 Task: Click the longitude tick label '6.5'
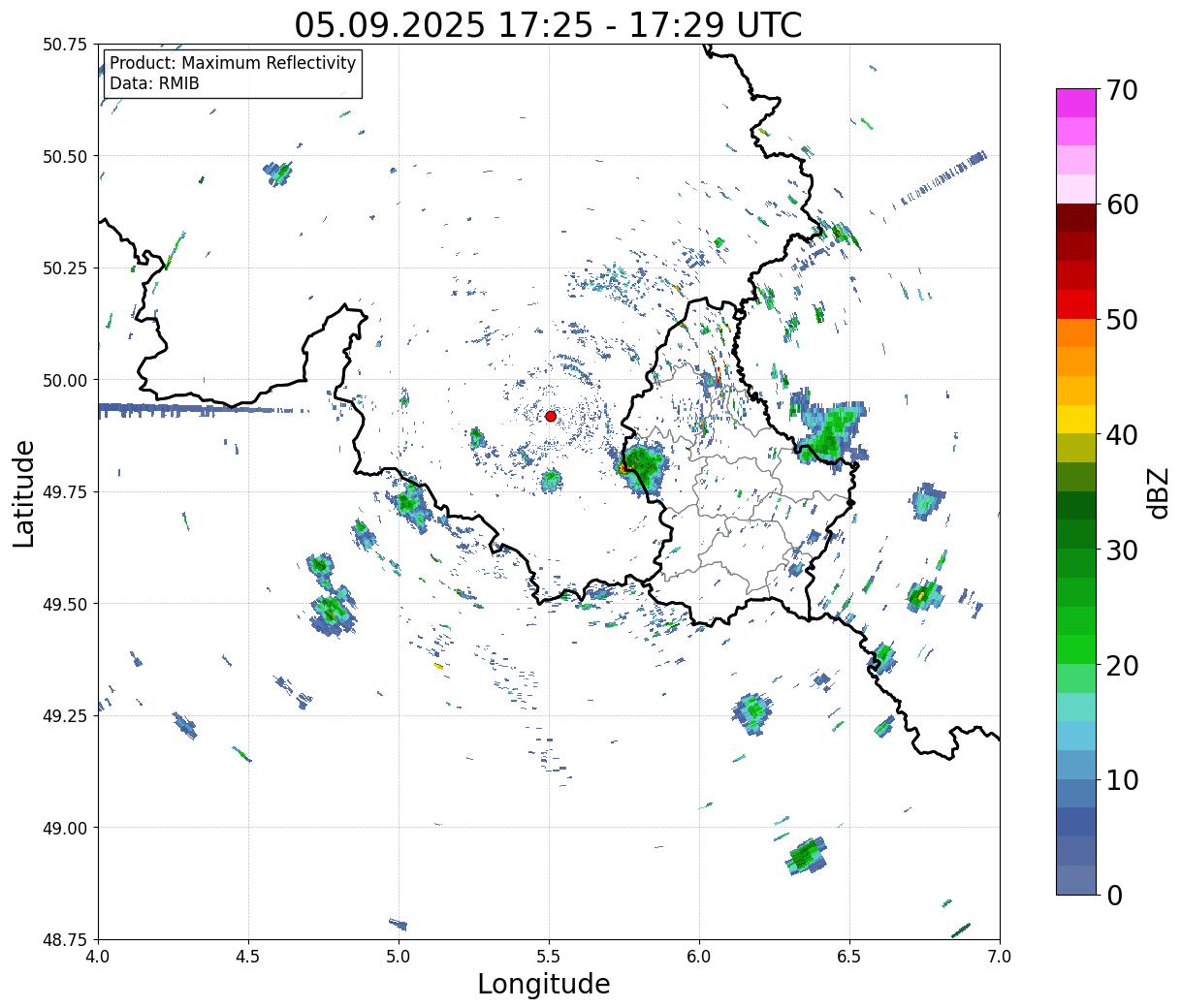pyautogui.click(x=849, y=957)
